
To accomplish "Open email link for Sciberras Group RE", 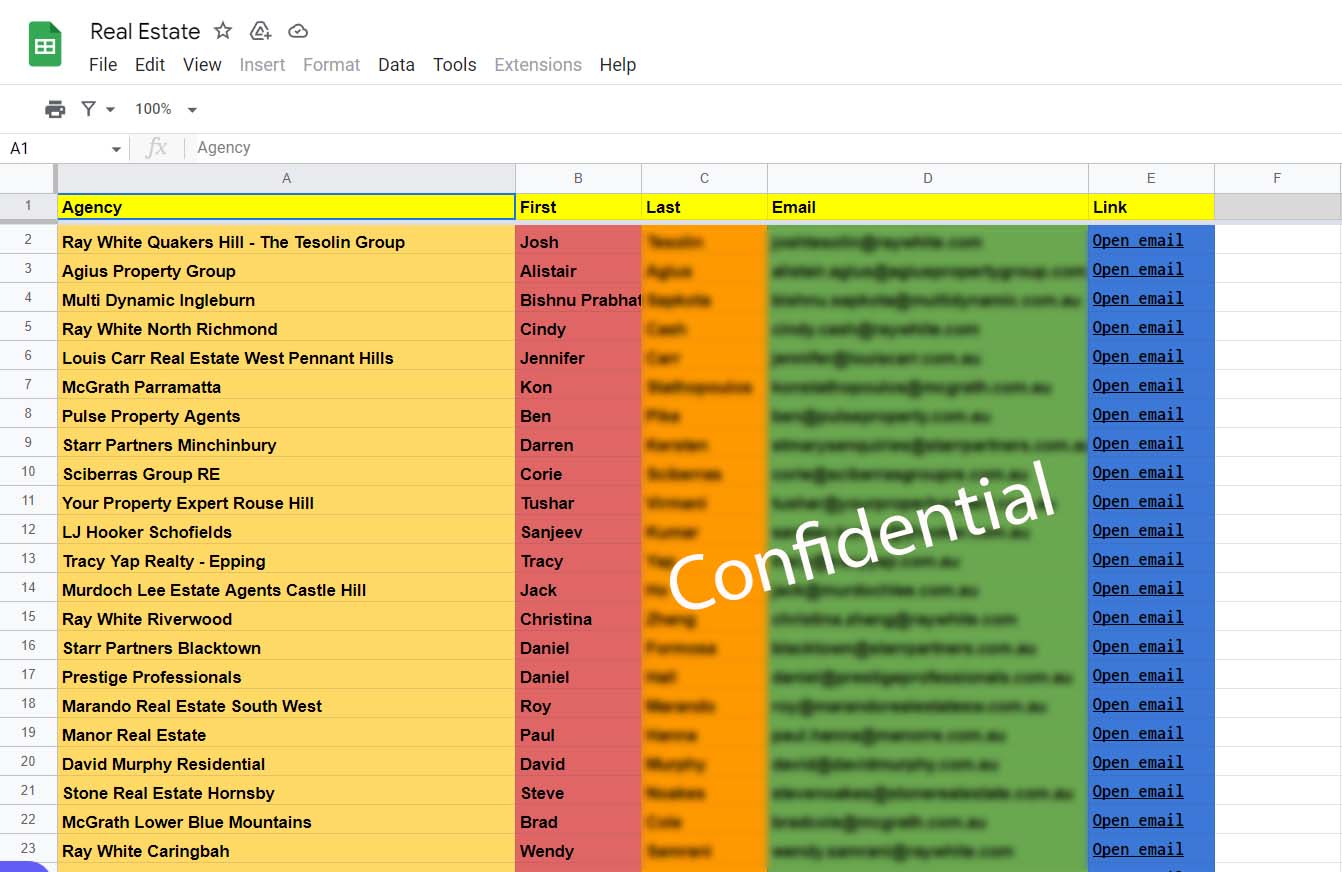I will pyautogui.click(x=1138, y=472).
